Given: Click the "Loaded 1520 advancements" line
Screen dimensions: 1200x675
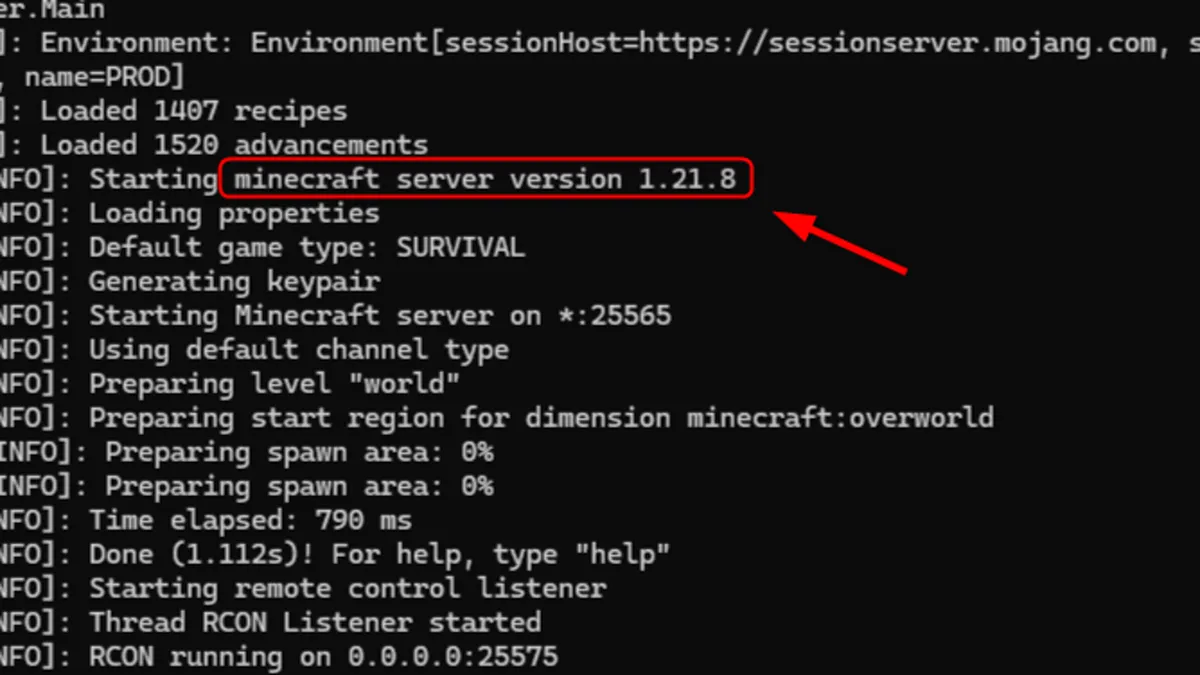Looking at the screenshot, I should pyautogui.click(x=233, y=145).
